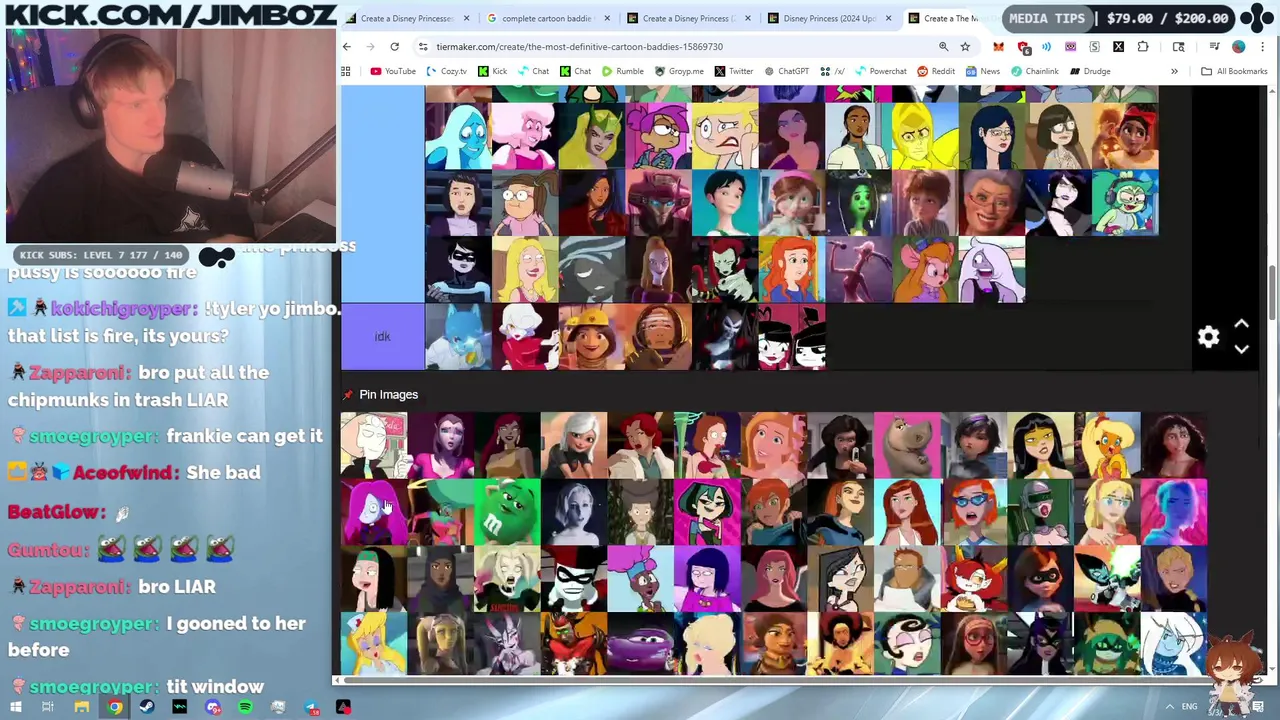Switch to the 'Disney Princess (2024 Upd' tab
Screen dimensions: 1280x720
(x=828, y=18)
